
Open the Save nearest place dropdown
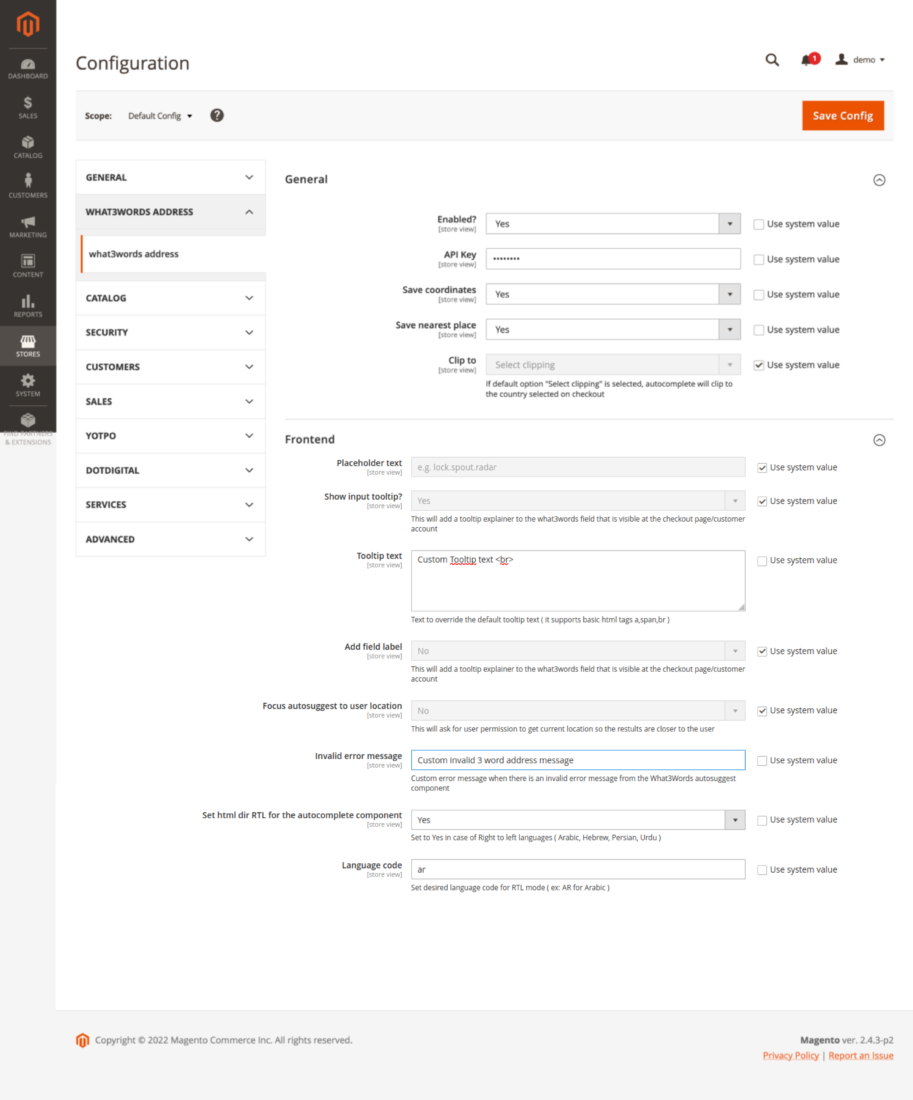[x=613, y=329]
